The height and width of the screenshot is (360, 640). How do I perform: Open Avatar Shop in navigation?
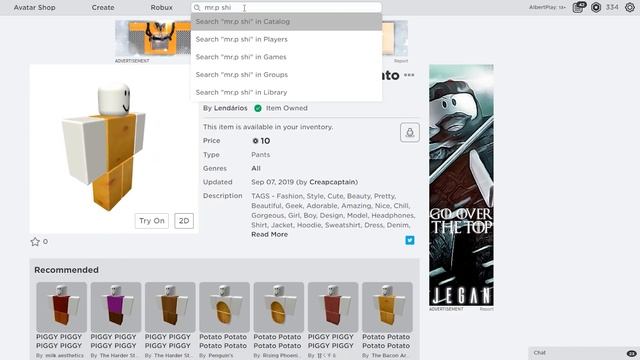pos(35,7)
